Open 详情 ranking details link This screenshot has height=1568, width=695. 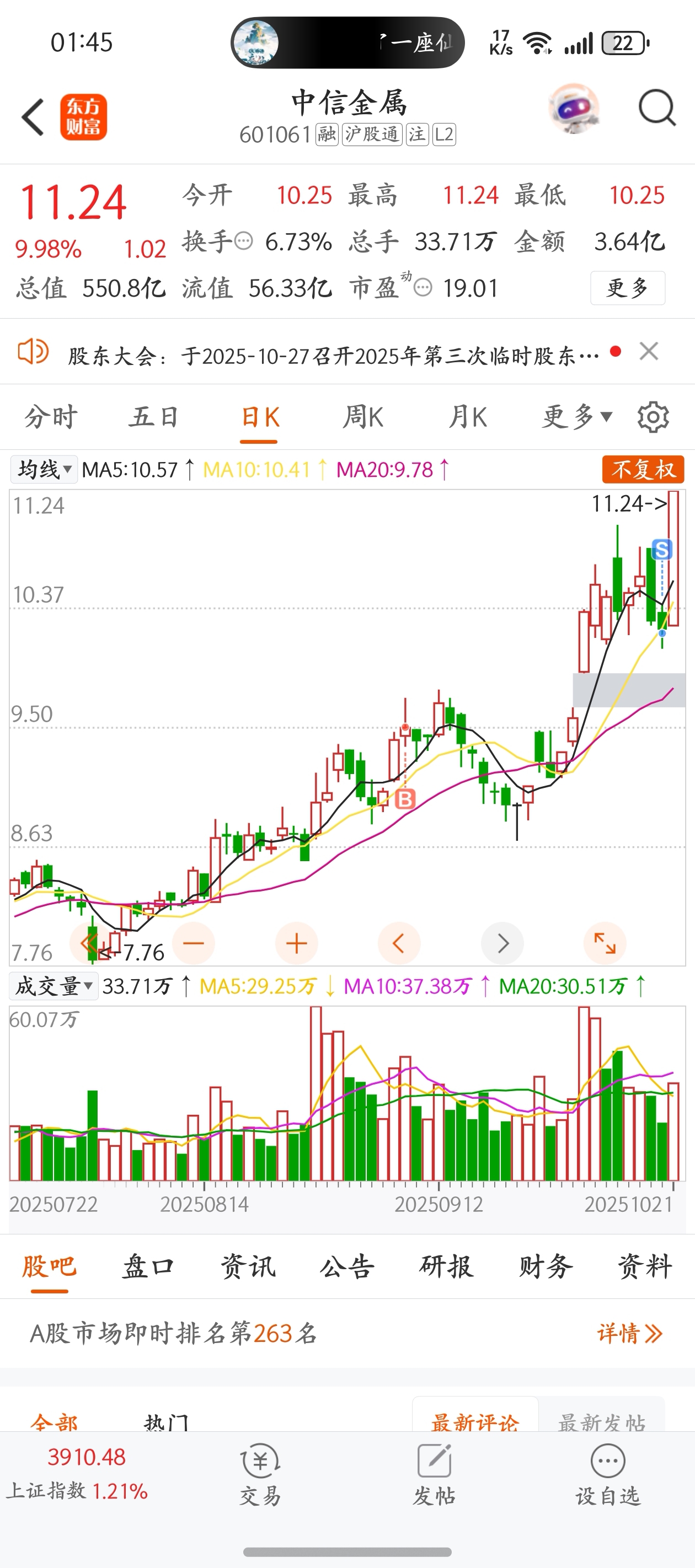(x=630, y=1333)
